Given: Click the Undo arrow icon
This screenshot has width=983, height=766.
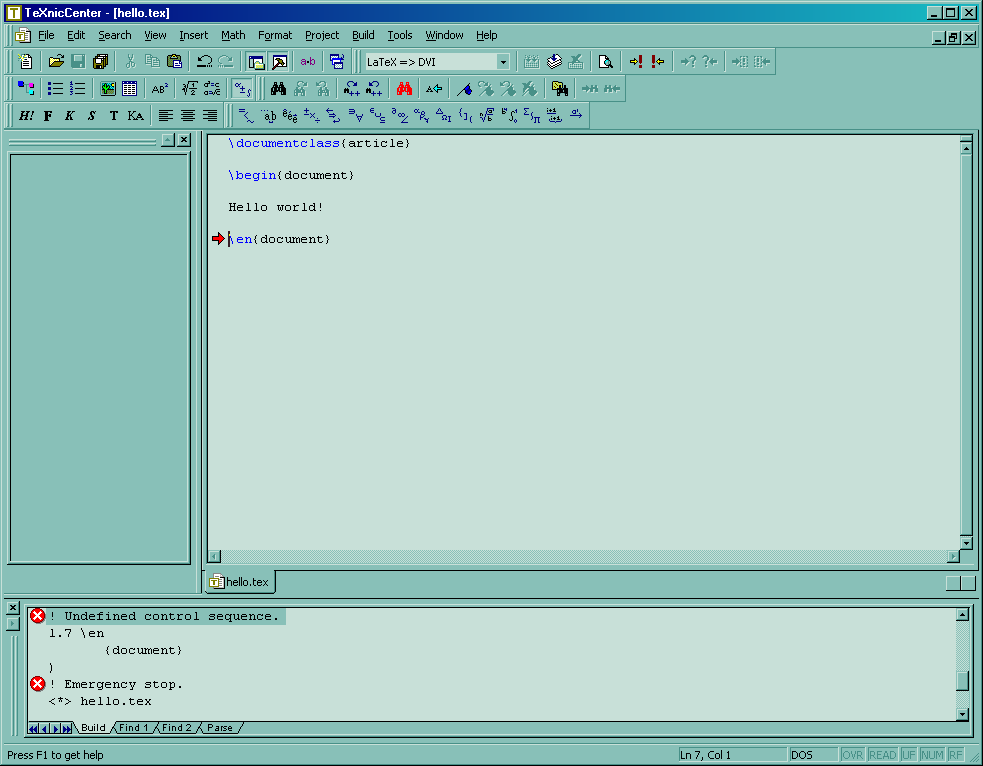Looking at the screenshot, I should [204, 61].
